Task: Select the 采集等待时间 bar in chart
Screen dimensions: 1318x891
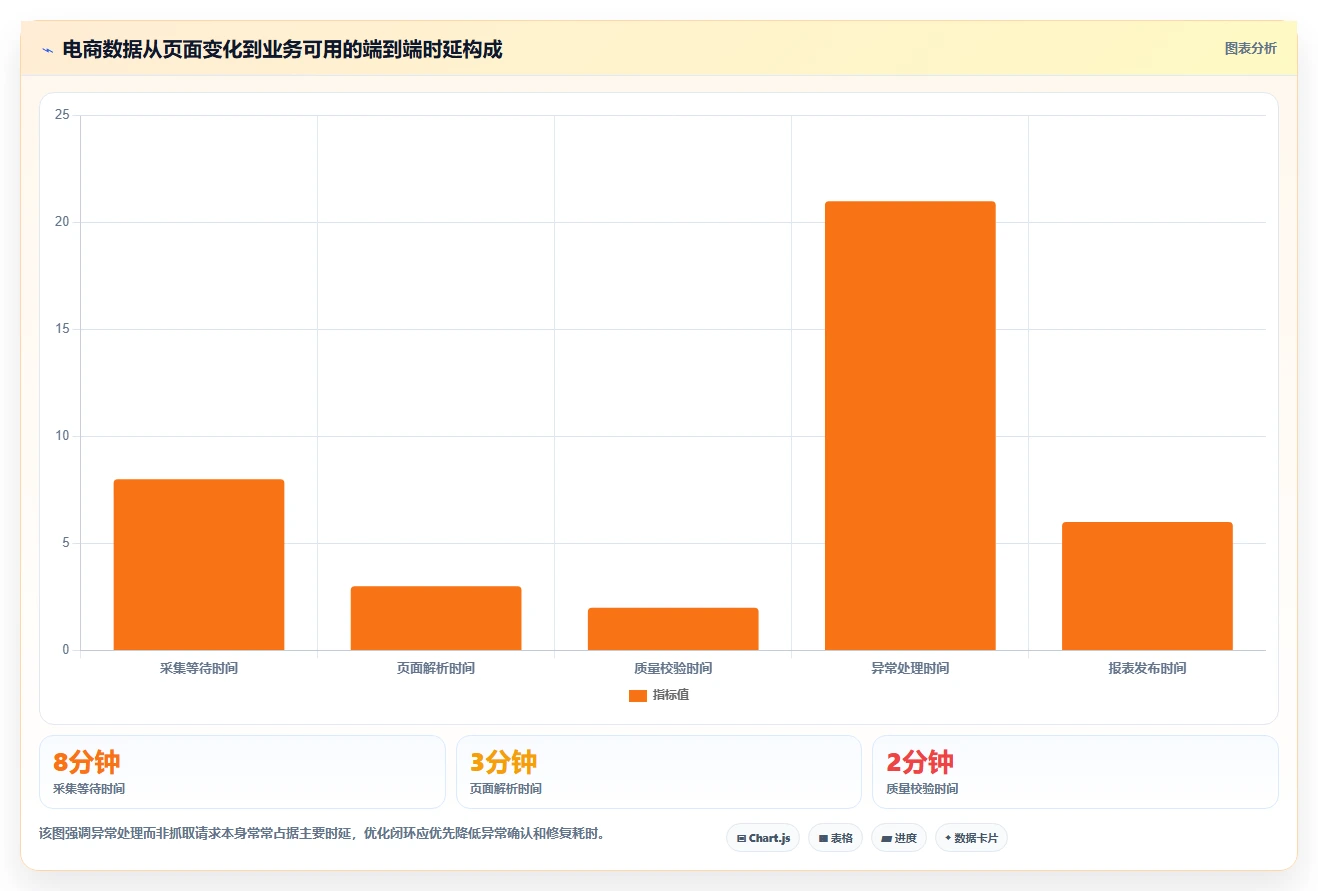Action: [x=199, y=565]
